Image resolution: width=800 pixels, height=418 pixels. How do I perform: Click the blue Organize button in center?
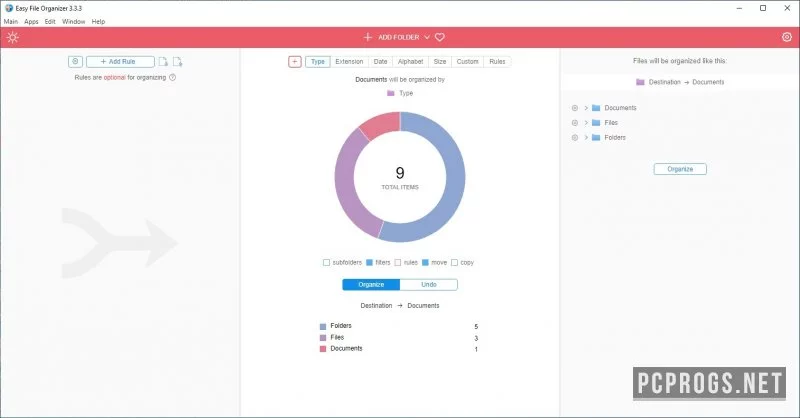pyautogui.click(x=371, y=285)
